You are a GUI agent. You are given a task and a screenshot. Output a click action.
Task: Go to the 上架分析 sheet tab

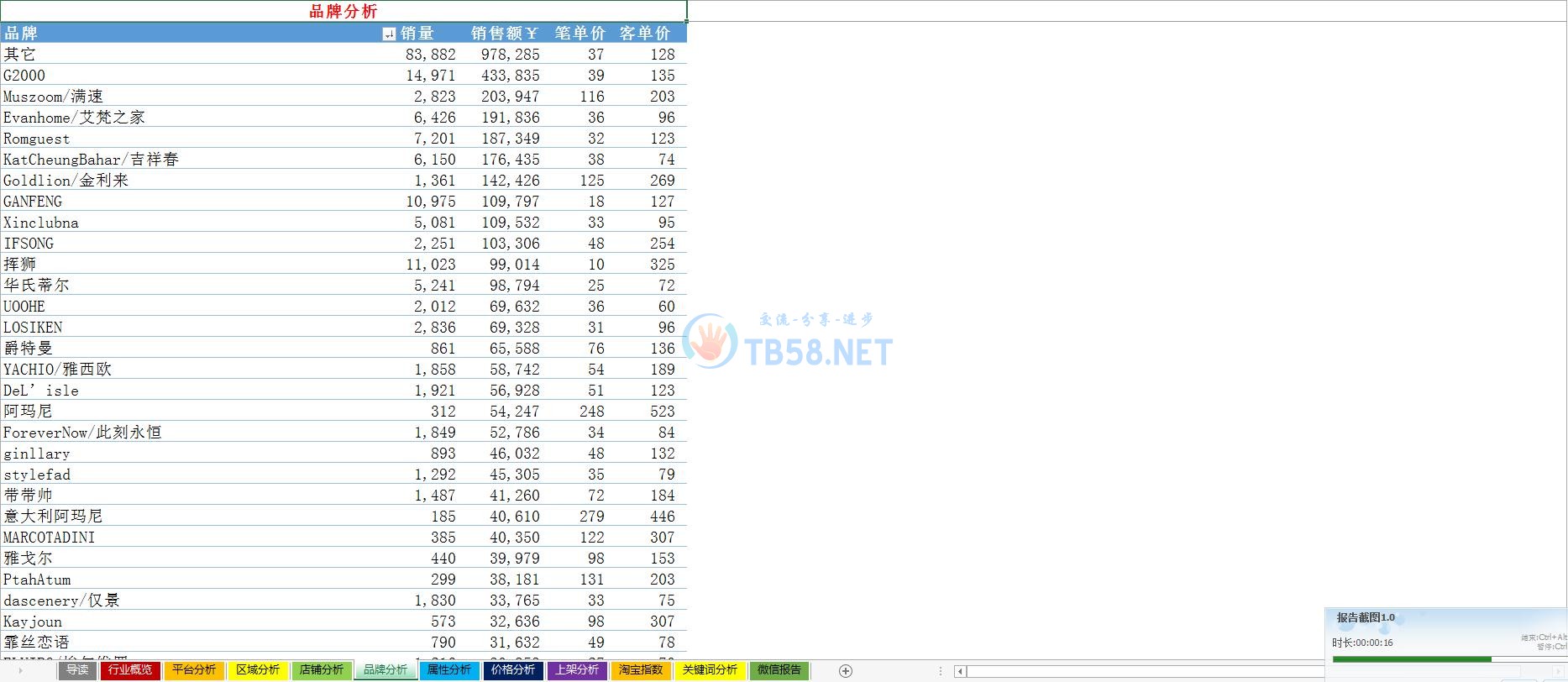coord(577,670)
